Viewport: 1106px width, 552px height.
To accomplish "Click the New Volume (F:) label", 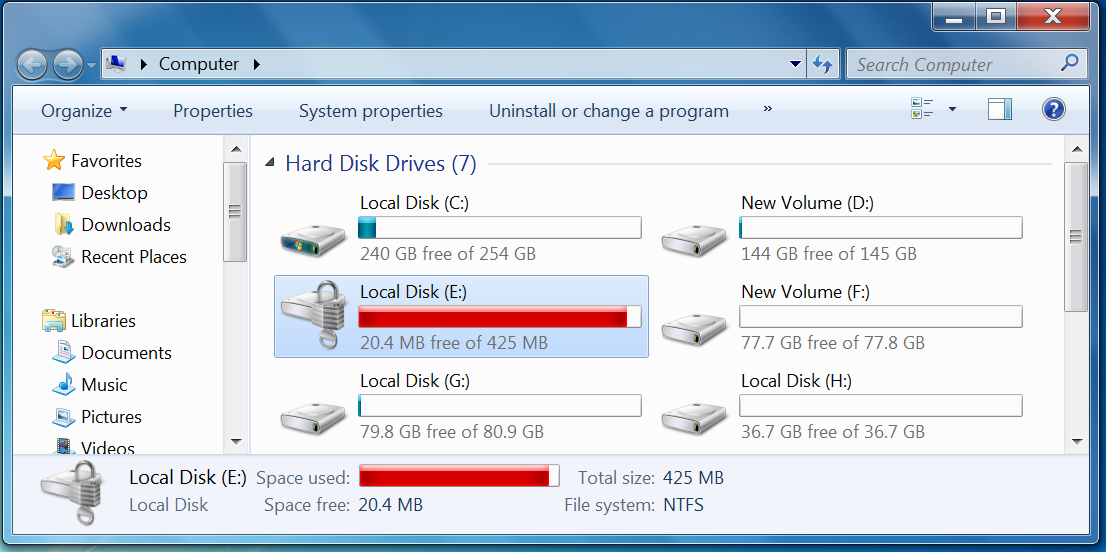I will click(x=807, y=292).
